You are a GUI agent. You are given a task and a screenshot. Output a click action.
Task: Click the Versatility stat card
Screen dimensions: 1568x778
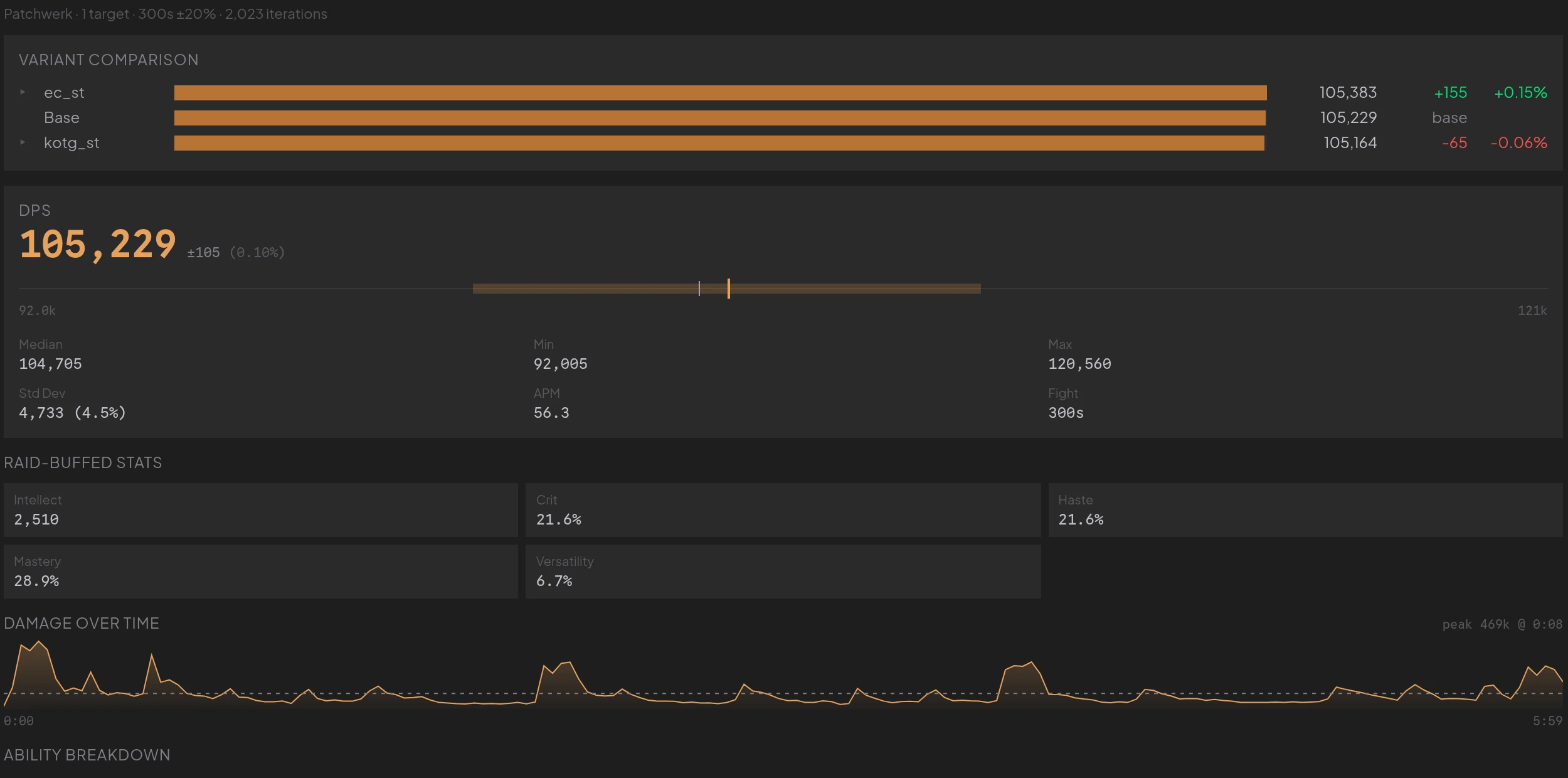click(x=783, y=572)
